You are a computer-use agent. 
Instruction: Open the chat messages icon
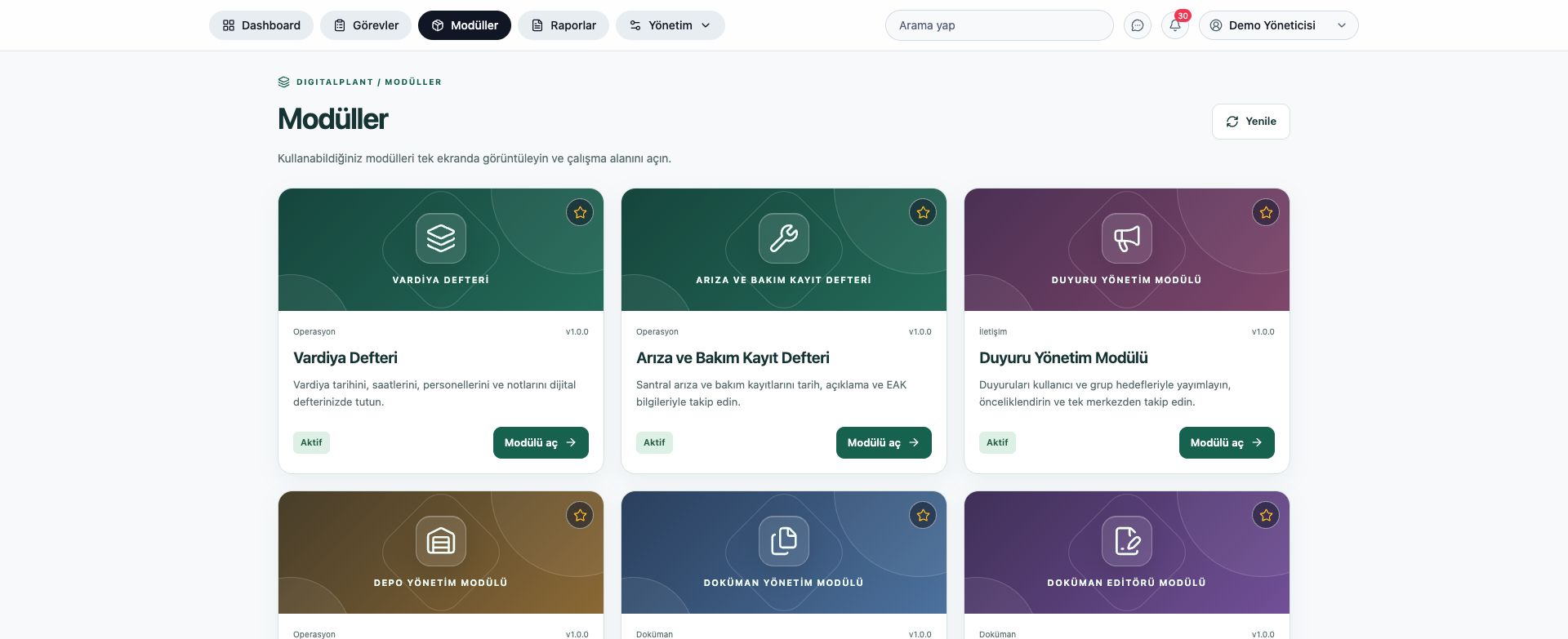[1138, 25]
